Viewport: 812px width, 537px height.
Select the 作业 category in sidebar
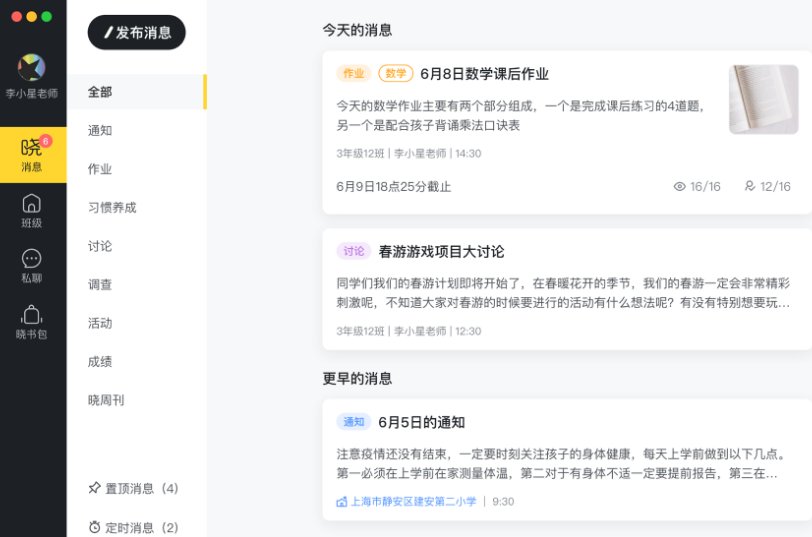tap(100, 169)
